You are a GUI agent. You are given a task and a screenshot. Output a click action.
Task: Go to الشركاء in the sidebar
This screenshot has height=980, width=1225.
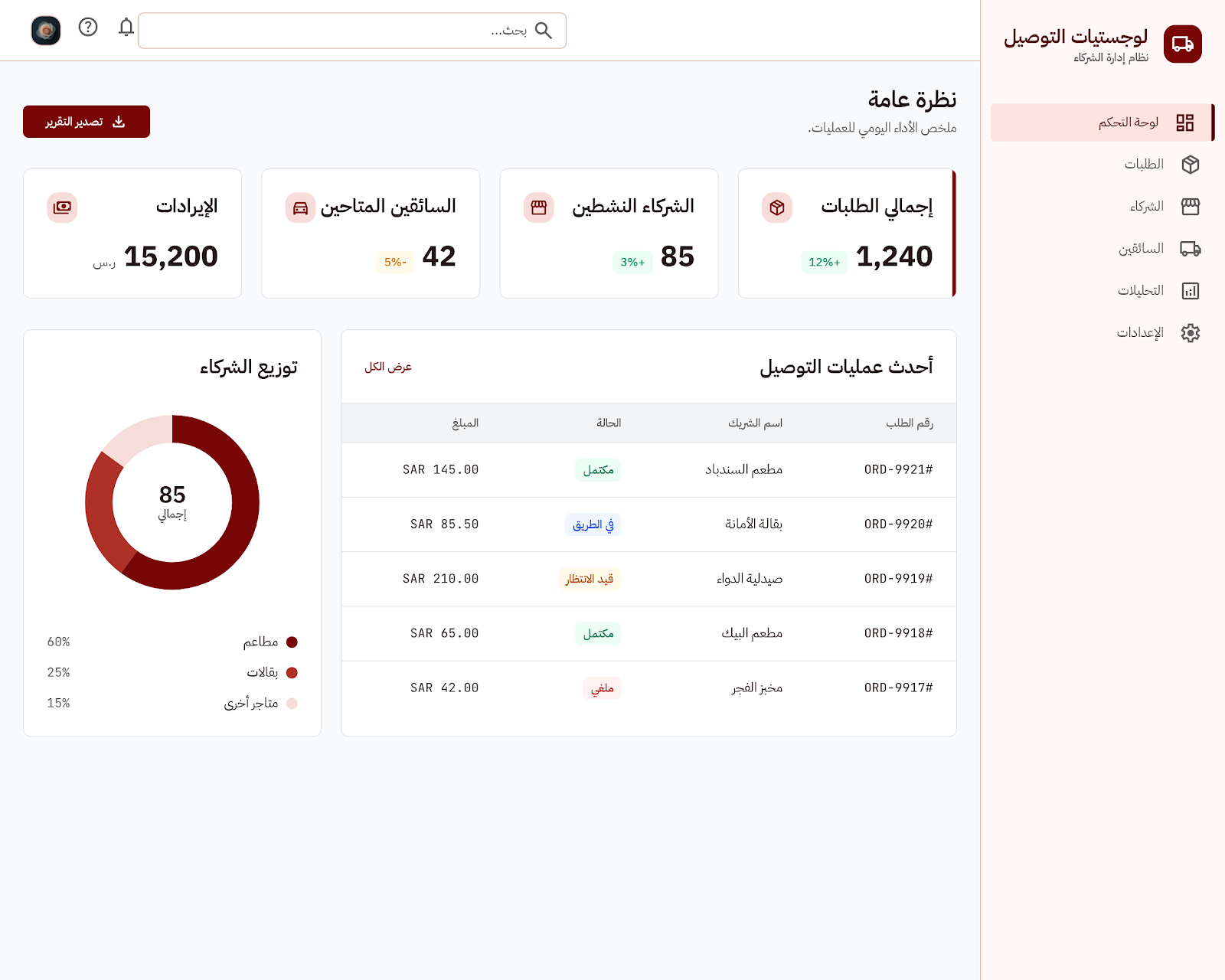point(1102,207)
